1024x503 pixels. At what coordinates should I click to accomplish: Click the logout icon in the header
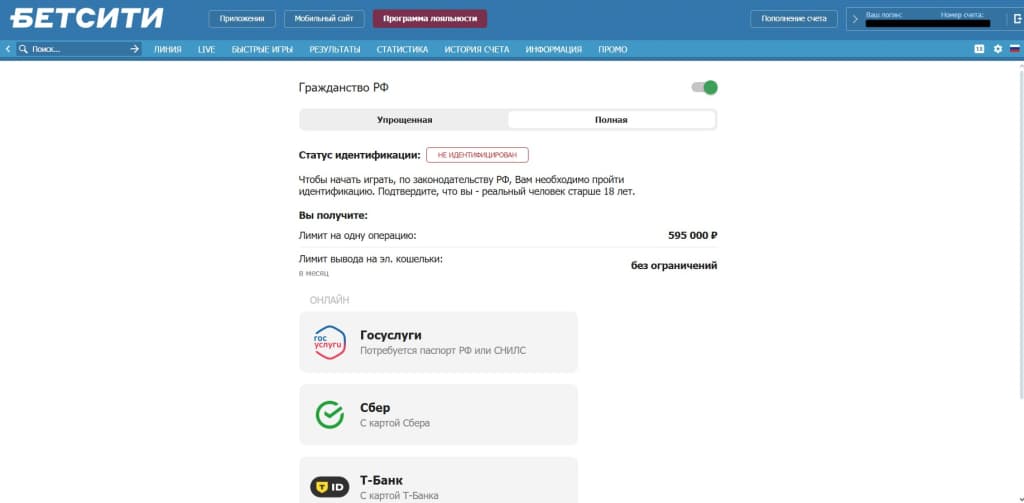1017,19
